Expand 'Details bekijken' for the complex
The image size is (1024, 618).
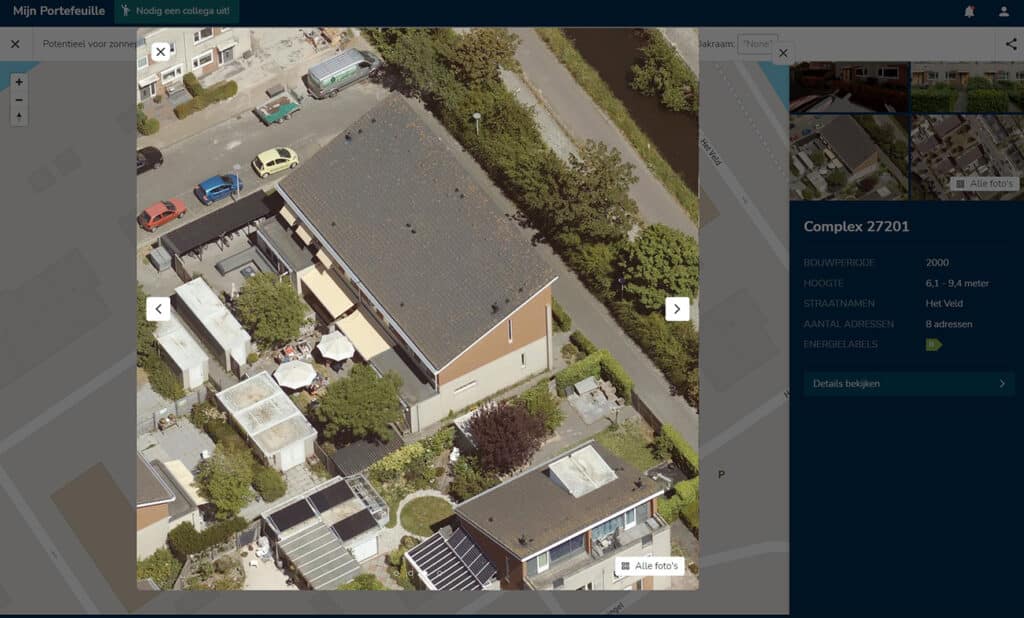tap(909, 383)
